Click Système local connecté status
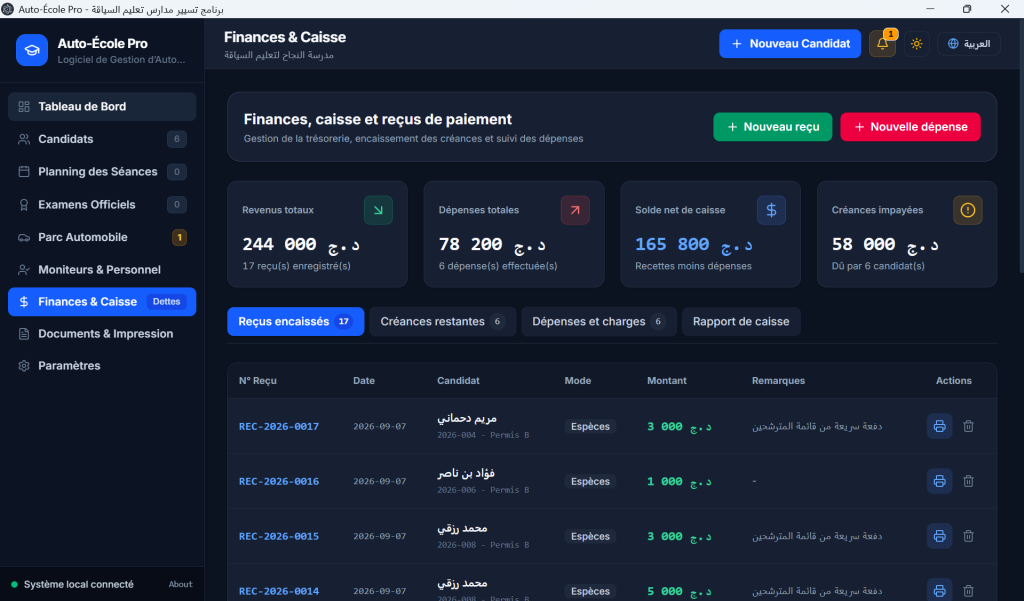 pyautogui.click(x=72, y=585)
